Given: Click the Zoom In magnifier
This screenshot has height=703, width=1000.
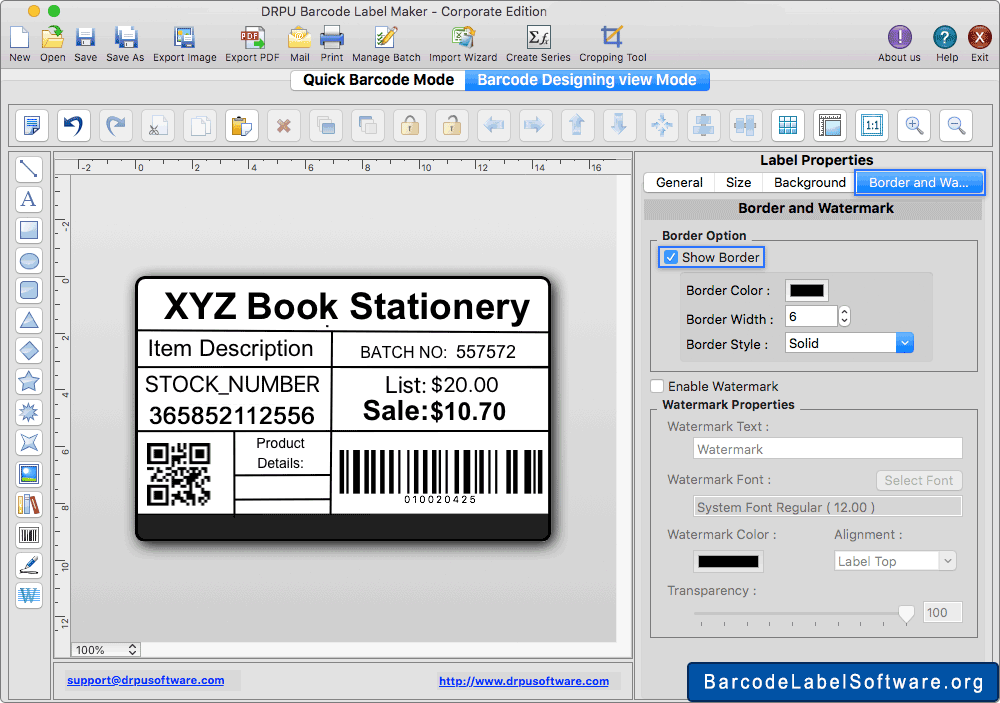Looking at the screenshot, I should [x=914, y=125].
